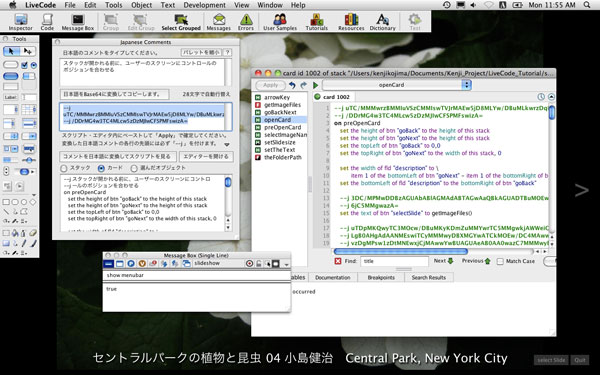Pick the checkbox control in Tools palette

pyautogui.click(x=24, y=65)
